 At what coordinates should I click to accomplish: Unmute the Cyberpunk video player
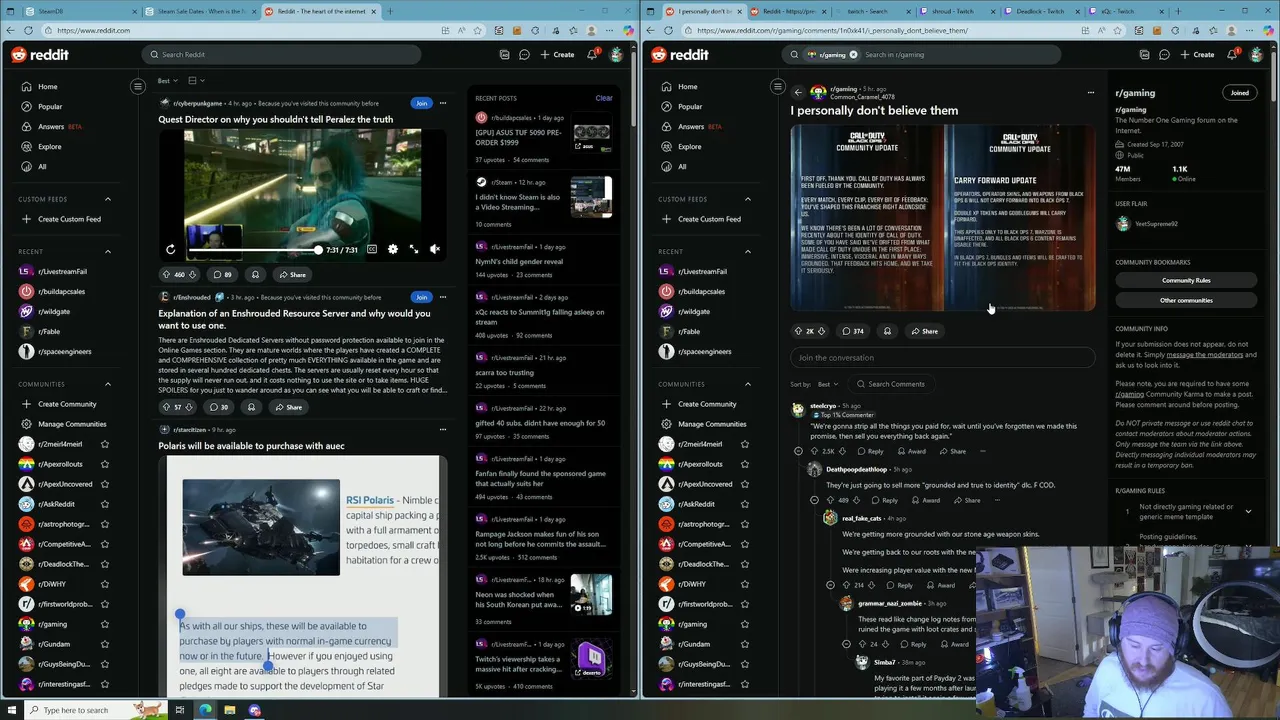[x=434, y=249]
